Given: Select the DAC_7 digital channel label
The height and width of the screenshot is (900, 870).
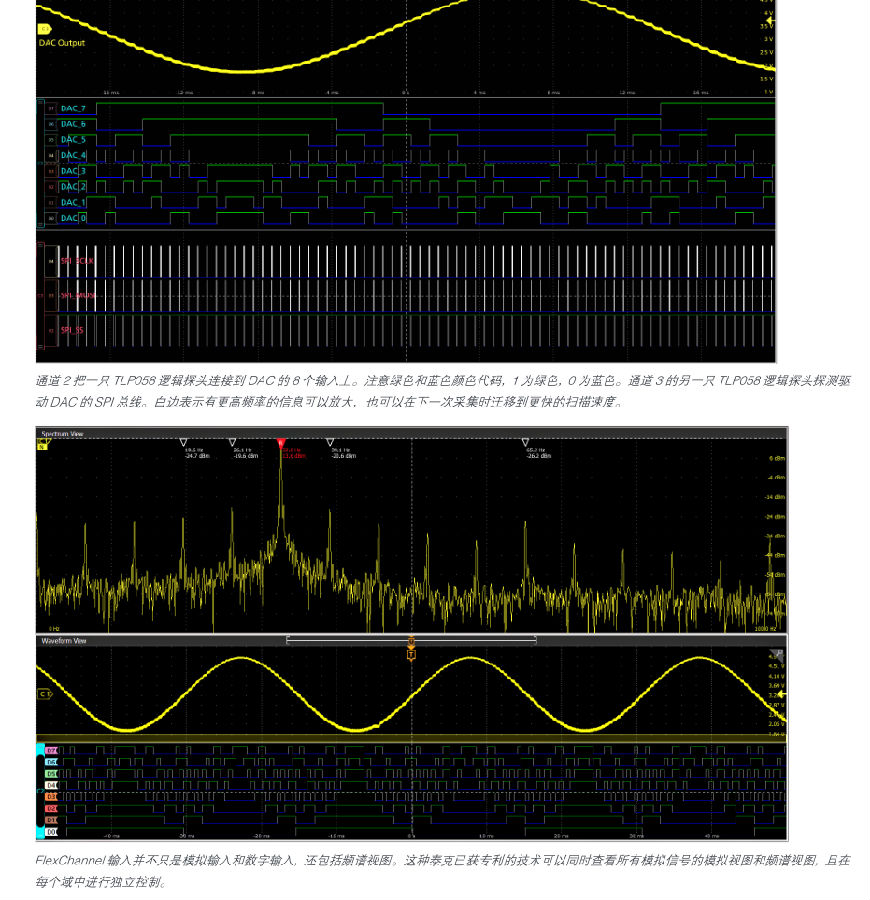Looking at the screenshot, I should [x=73, y=108].
